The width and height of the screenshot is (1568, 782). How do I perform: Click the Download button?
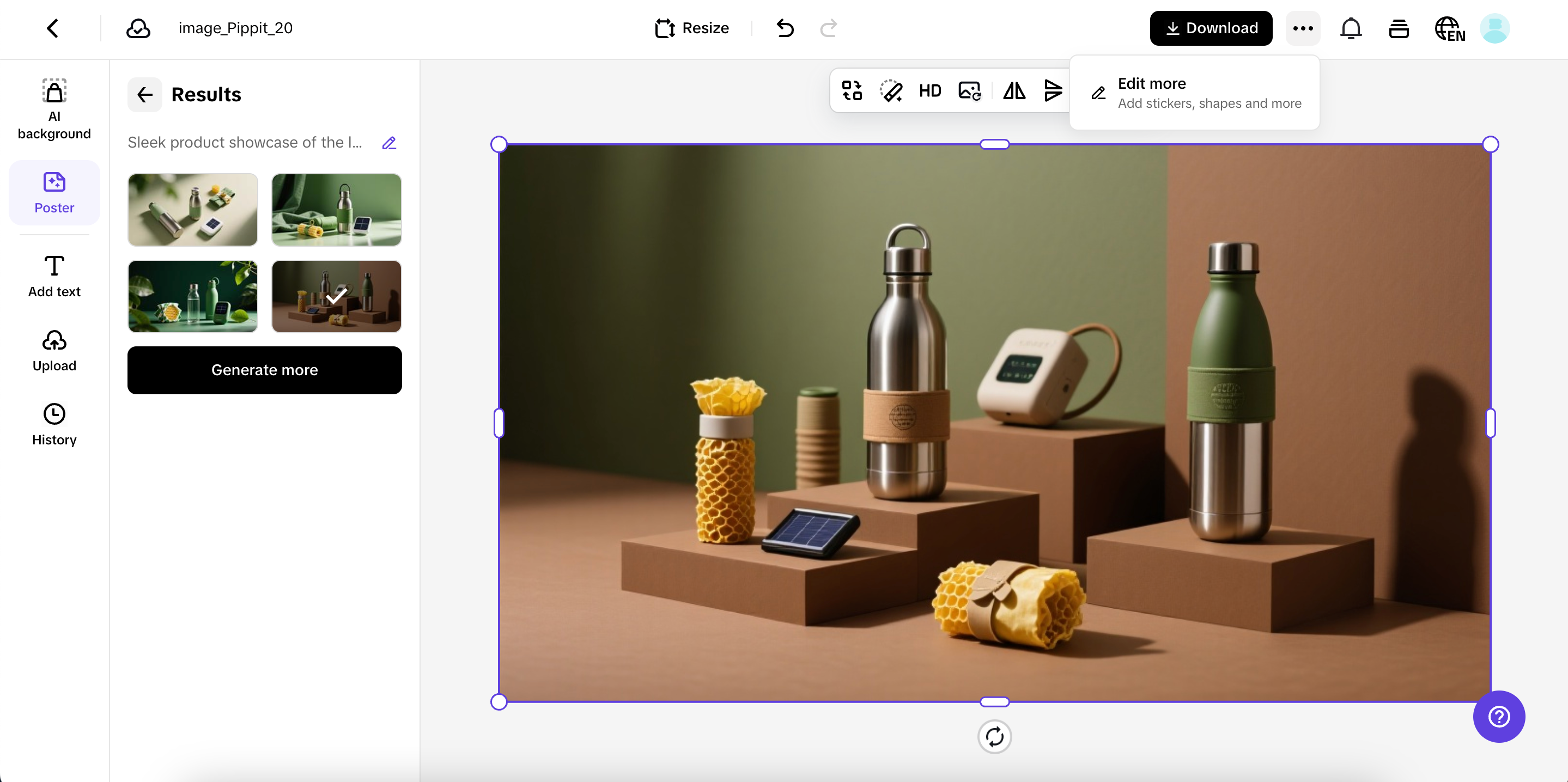point(1210,29)
